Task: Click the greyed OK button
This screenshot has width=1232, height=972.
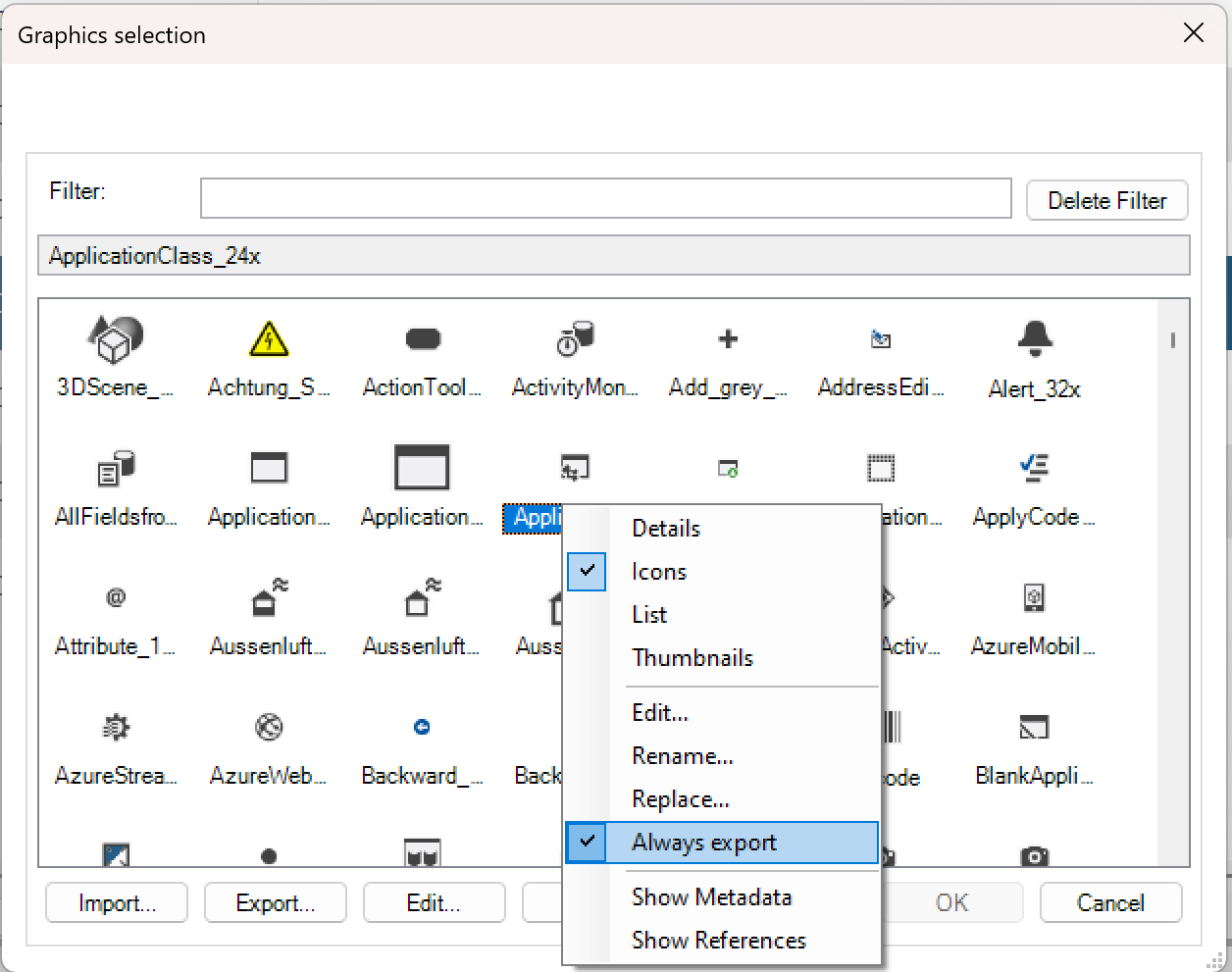Action: tap(951, 902)
